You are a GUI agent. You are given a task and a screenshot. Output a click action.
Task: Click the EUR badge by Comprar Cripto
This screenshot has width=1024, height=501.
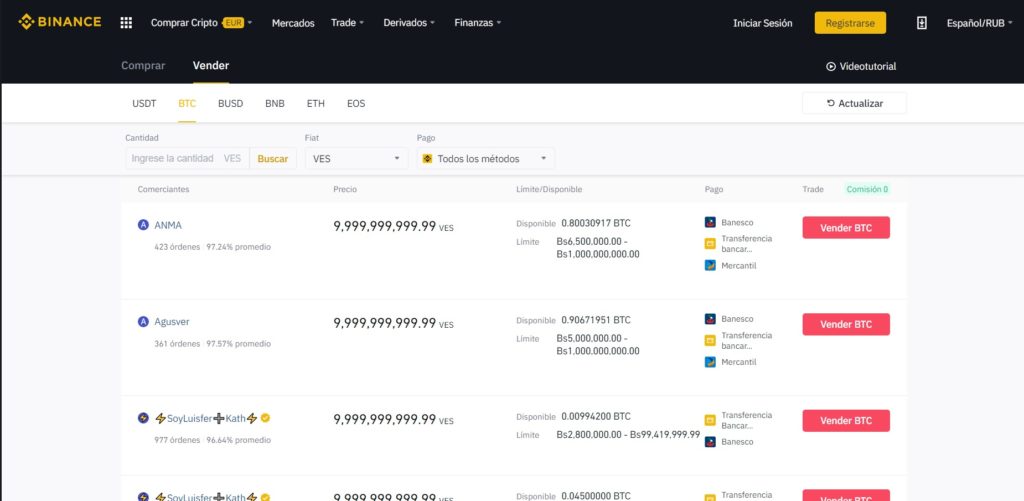click(233, 23)
